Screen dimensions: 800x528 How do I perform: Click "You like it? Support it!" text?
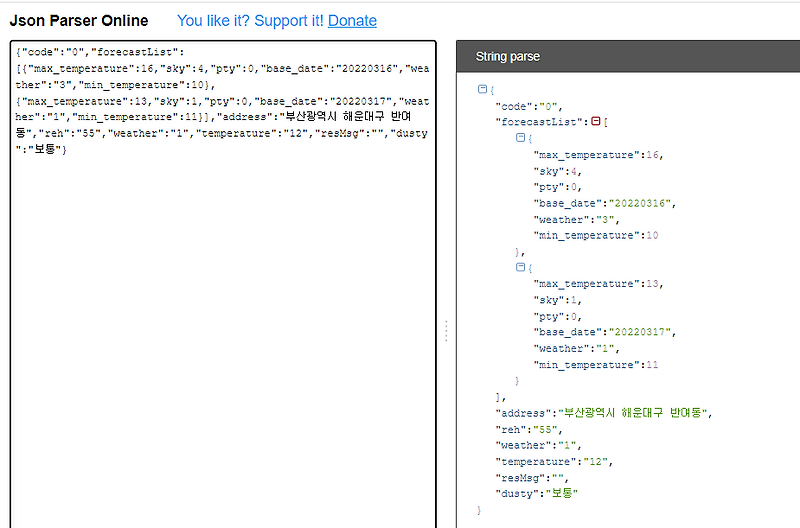(250, 20)
